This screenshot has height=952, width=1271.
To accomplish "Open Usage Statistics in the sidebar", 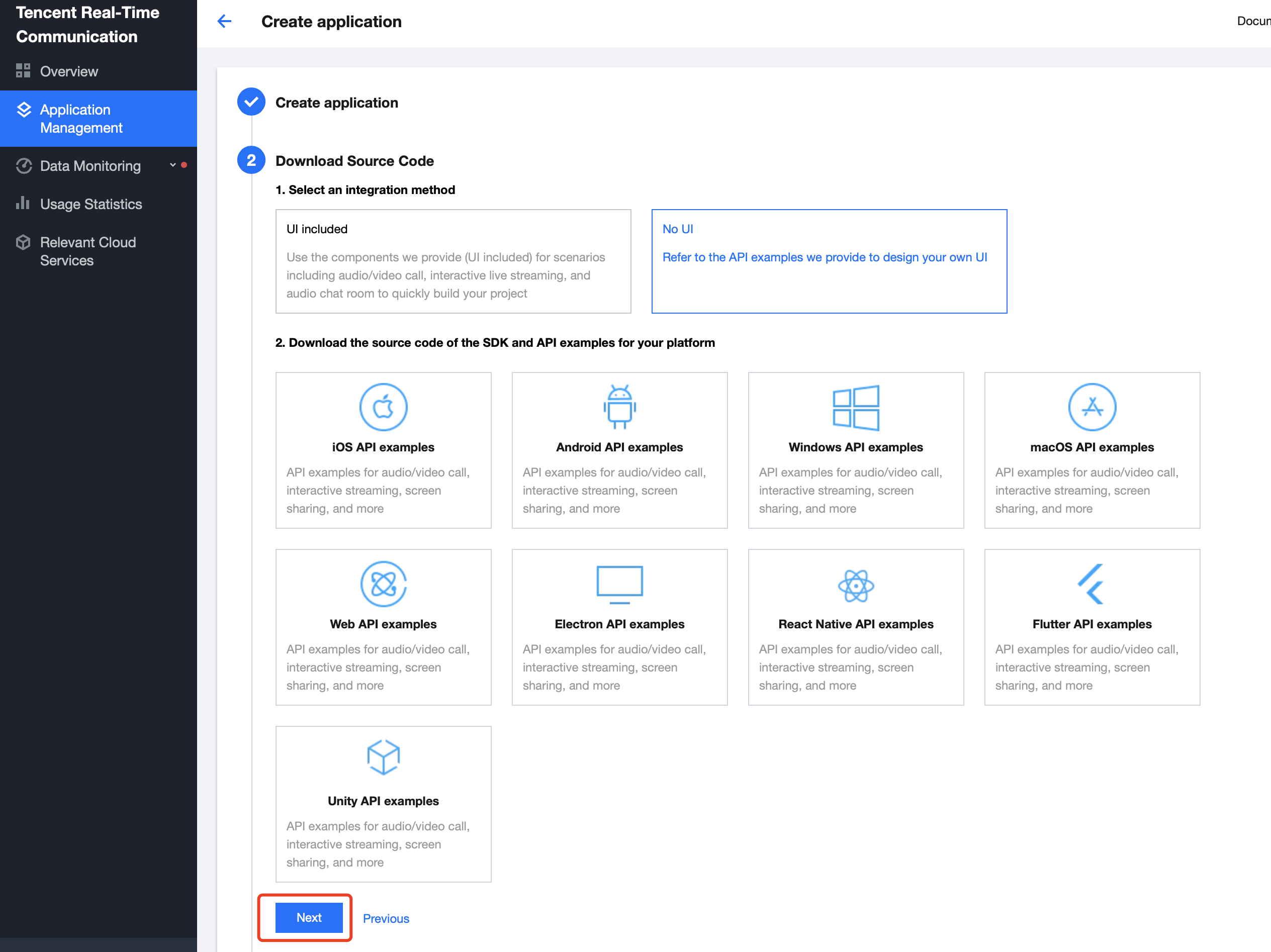I will [98, 204].
